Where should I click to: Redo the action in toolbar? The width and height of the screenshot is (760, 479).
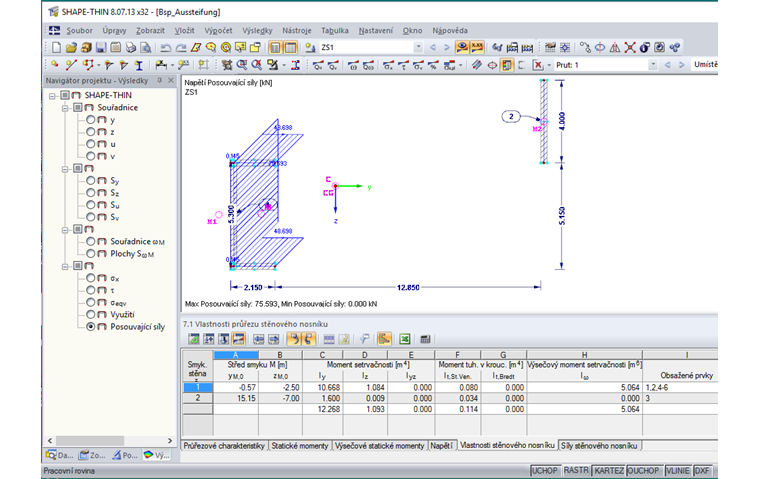[x=181, y=48]
